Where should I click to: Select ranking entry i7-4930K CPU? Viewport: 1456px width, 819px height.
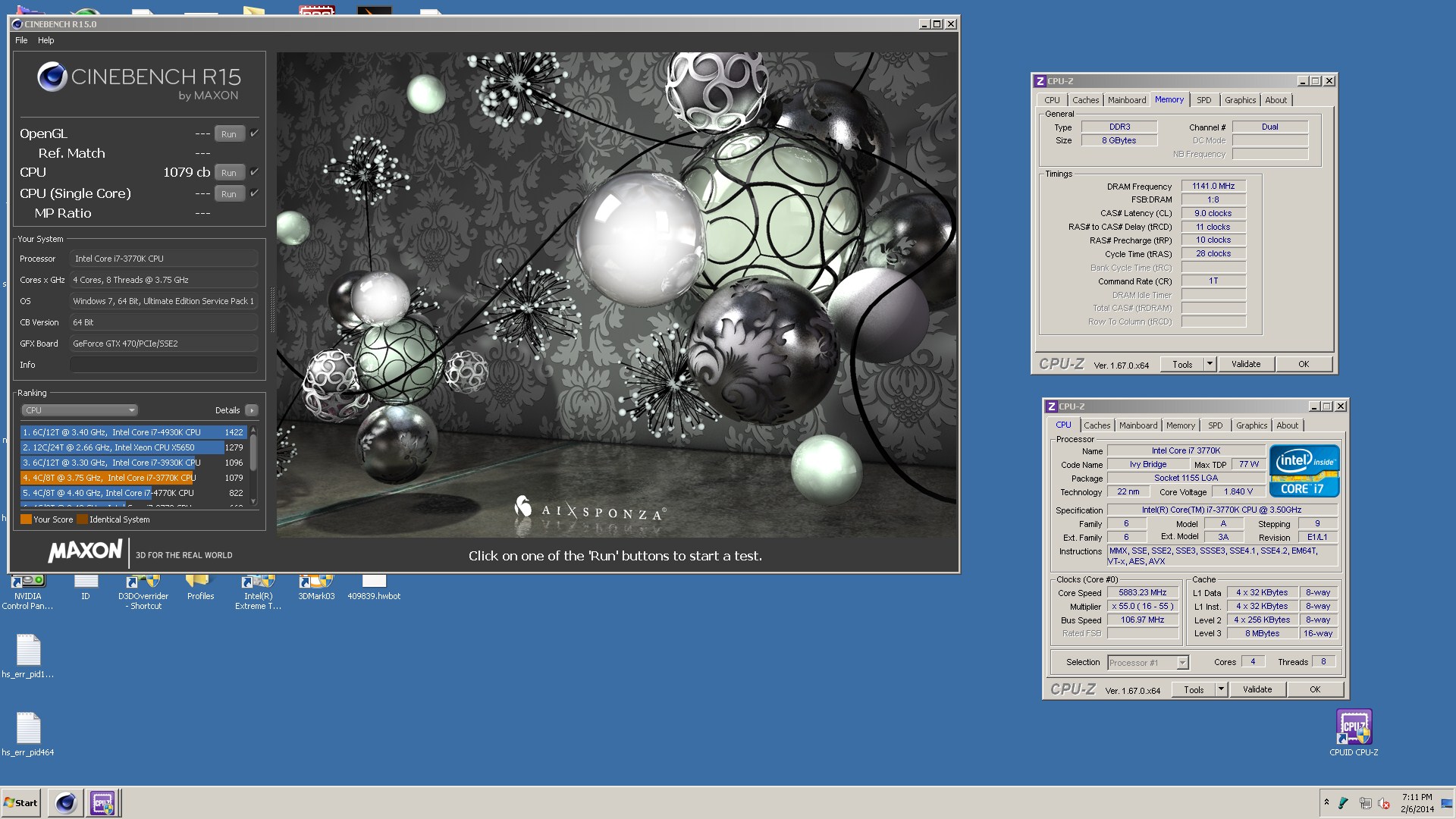tap(133, 432)
